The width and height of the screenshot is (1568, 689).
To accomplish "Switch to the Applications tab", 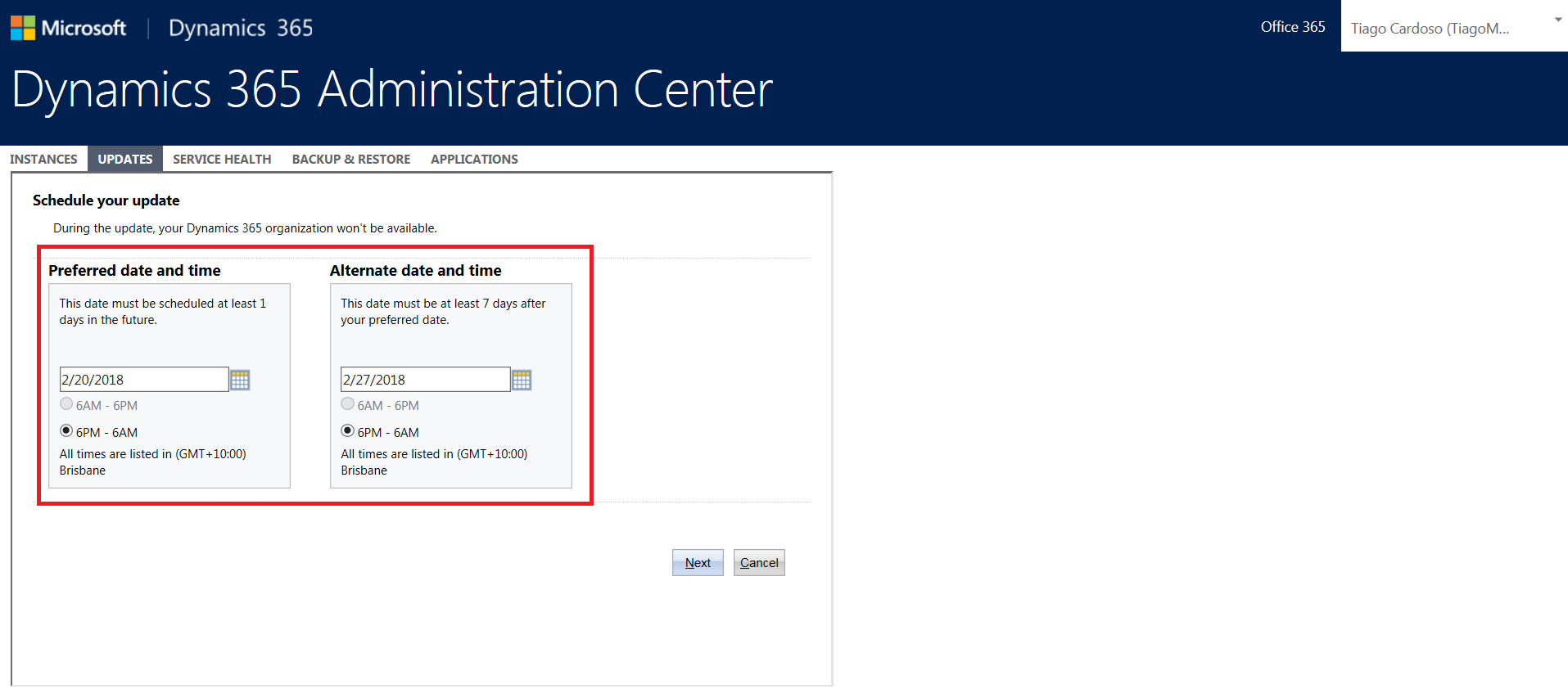I will pyautogui.click(x=474, y=159).
